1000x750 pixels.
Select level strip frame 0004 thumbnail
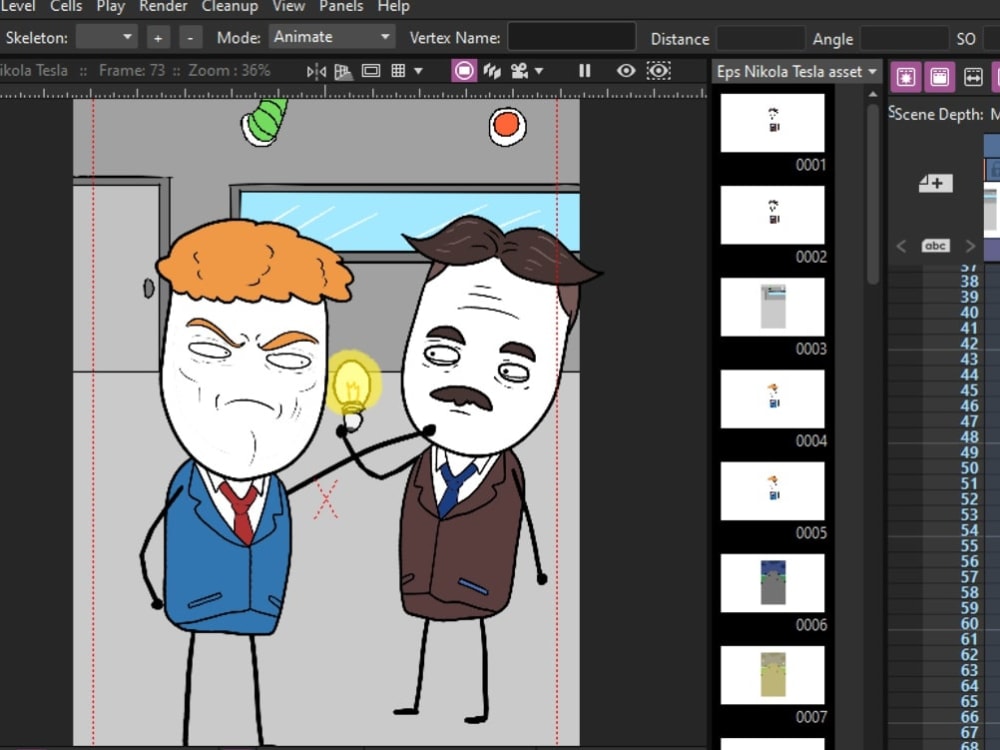point(772,399)
